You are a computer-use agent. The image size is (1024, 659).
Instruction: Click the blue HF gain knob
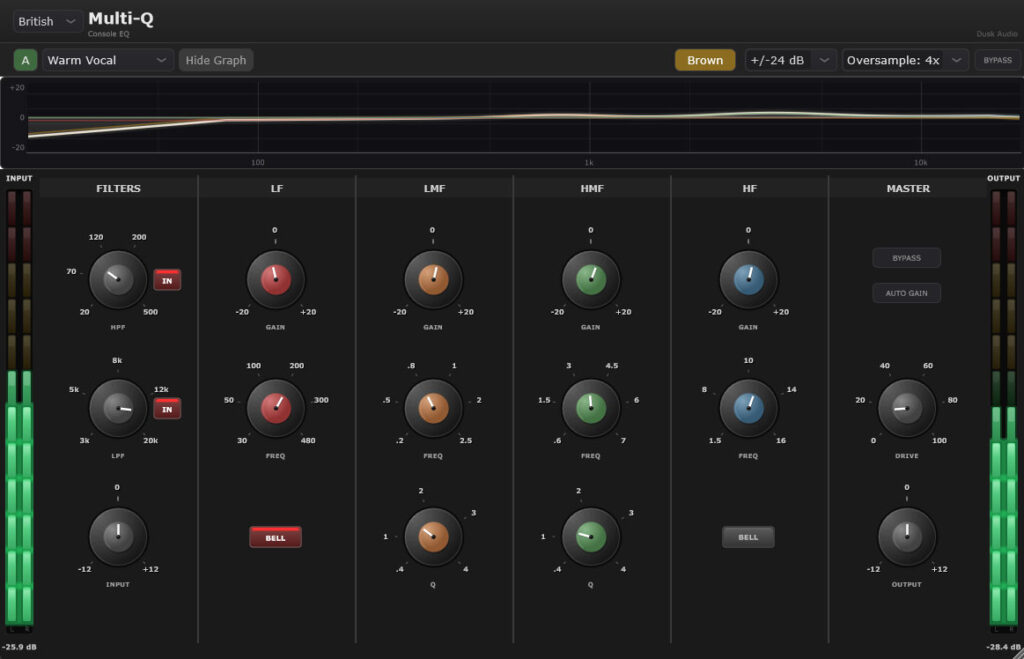[749, 280]
